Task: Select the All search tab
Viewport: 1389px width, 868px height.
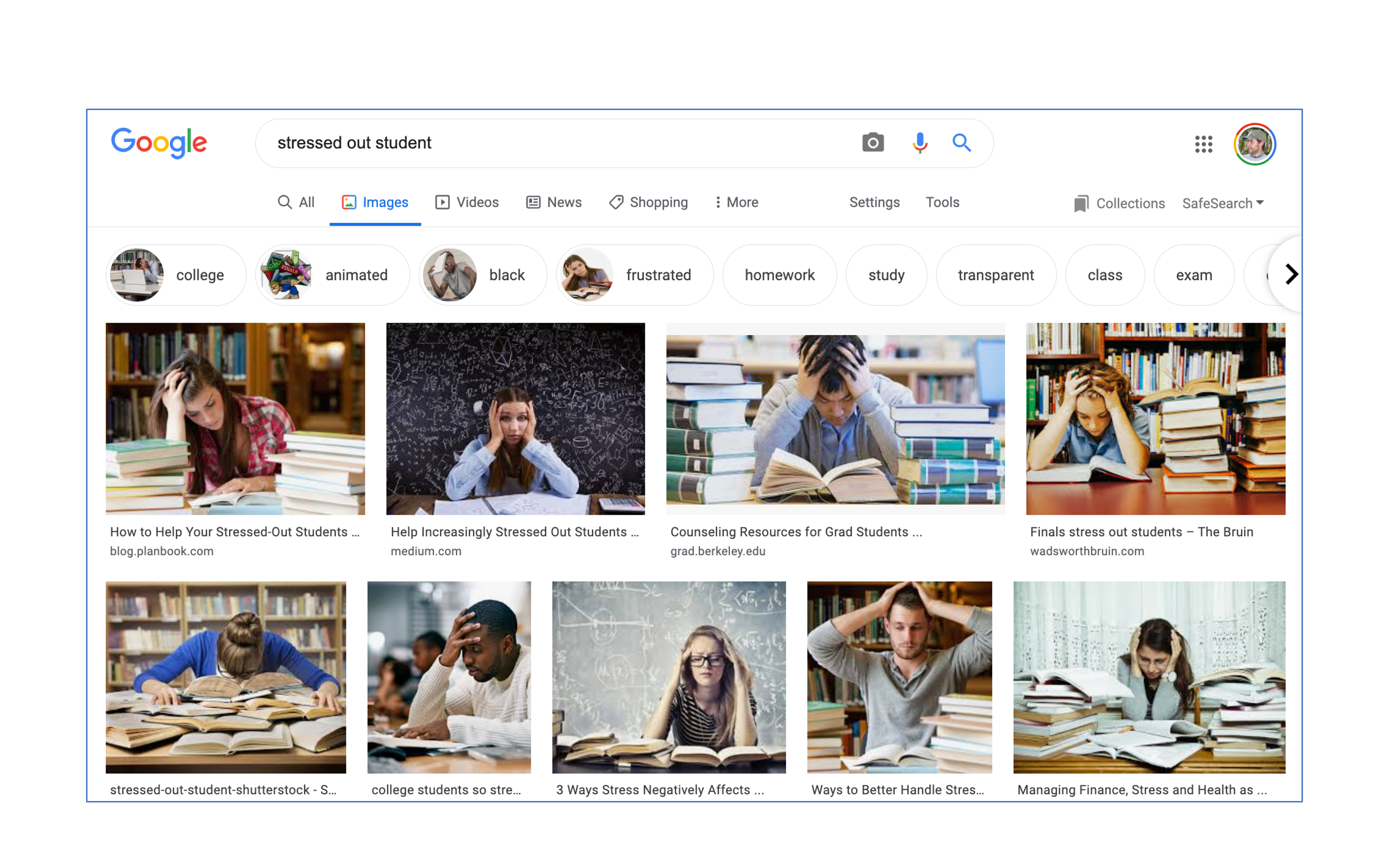Action: point(297,202)
